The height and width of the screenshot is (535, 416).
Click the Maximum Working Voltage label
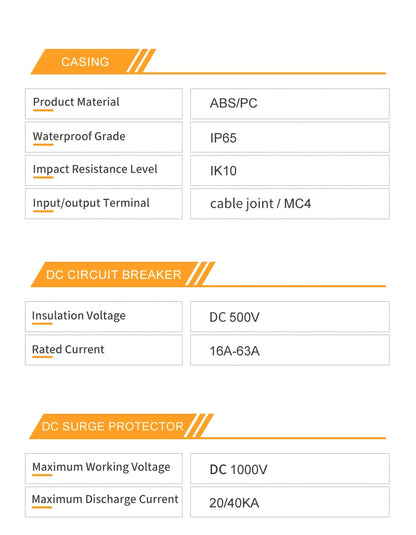click(x=101, y=467)
